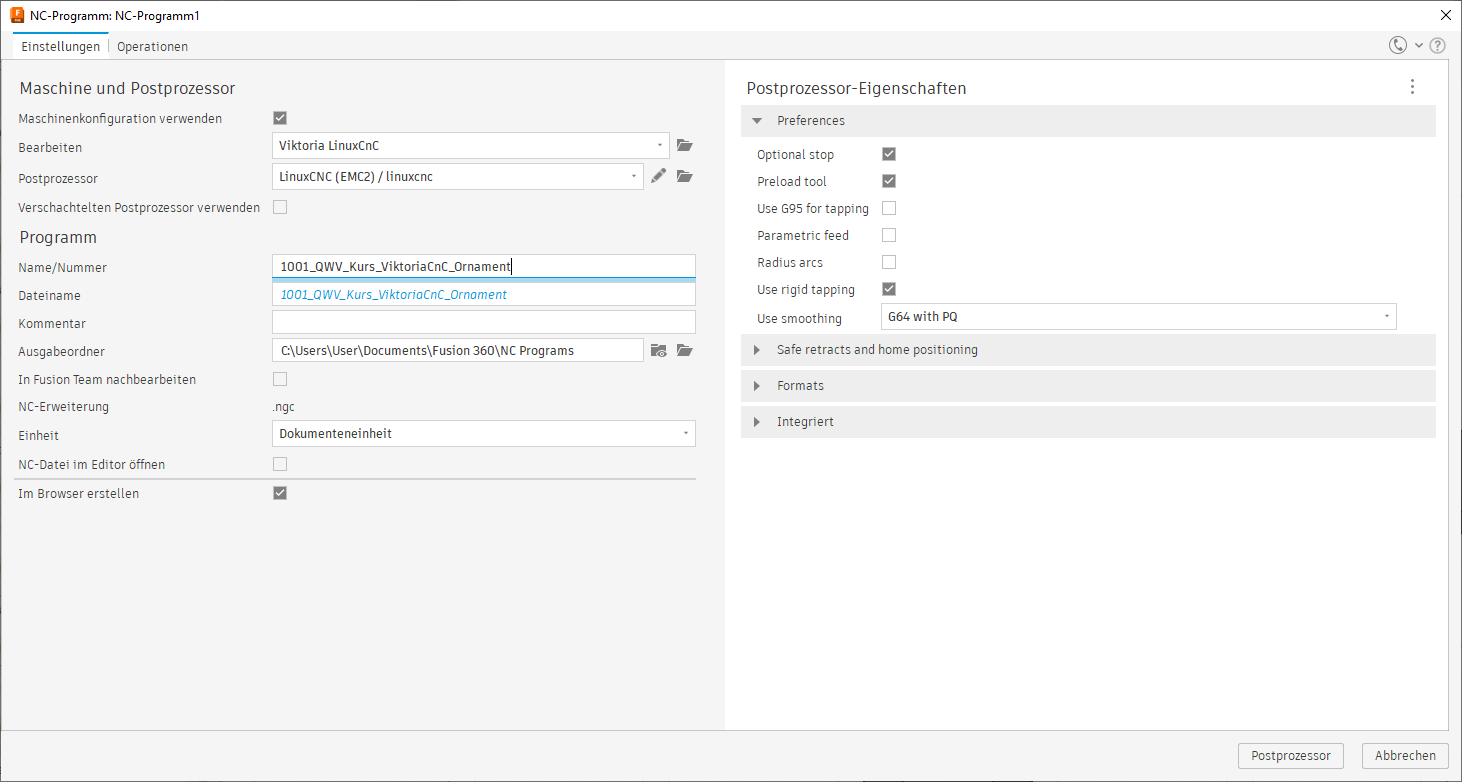Disable the Optional stop checkbox
The height and width of the screenshot is (782, 1462).
[888, 154]
